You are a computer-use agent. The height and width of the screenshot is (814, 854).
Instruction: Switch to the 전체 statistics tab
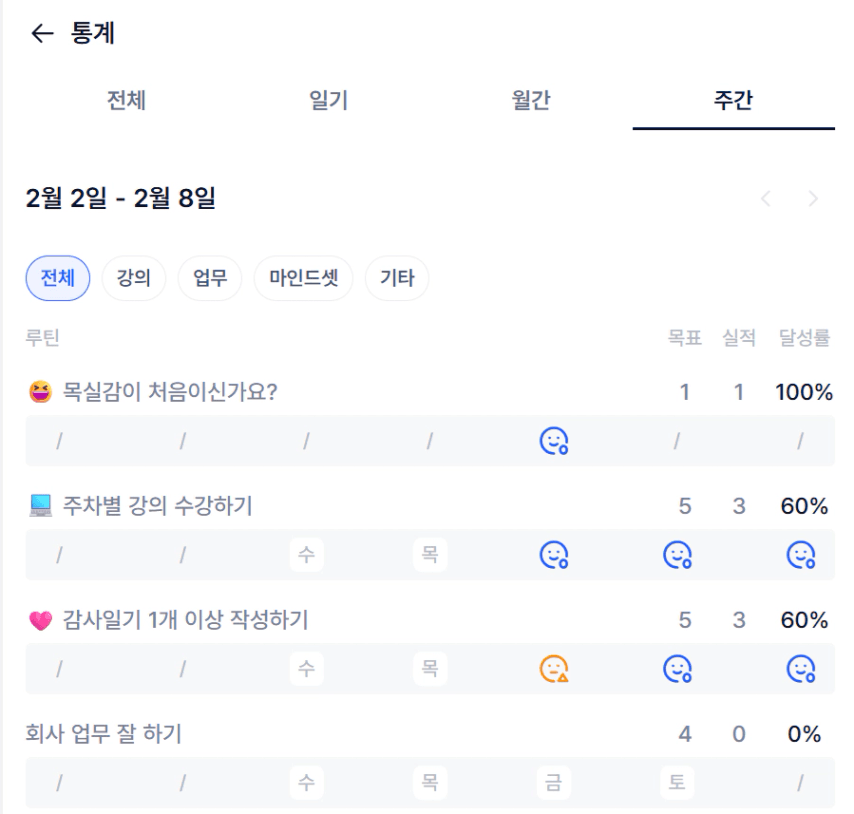[x=127, y=100]
